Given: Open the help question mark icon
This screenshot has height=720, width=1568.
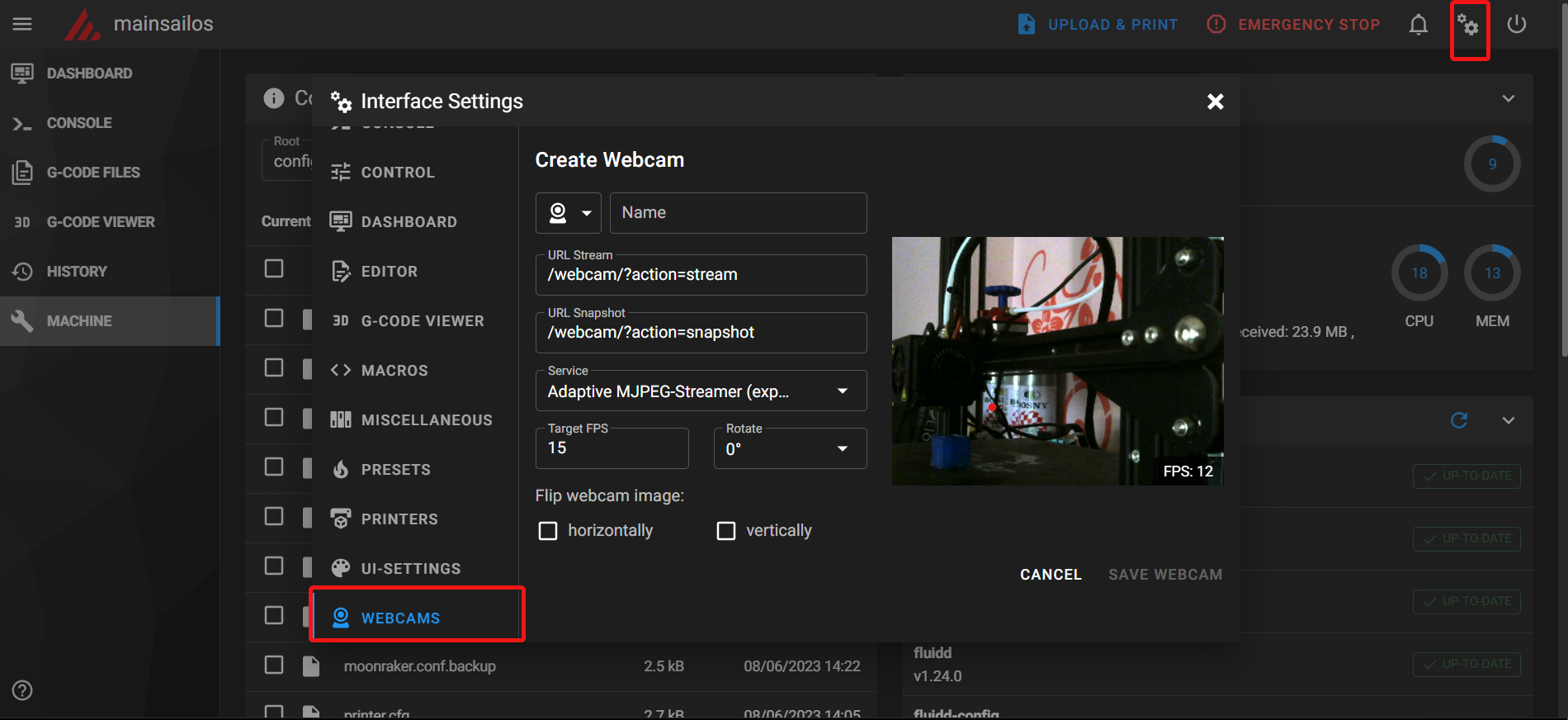Looking at the screenshot, I should (22, 690).
